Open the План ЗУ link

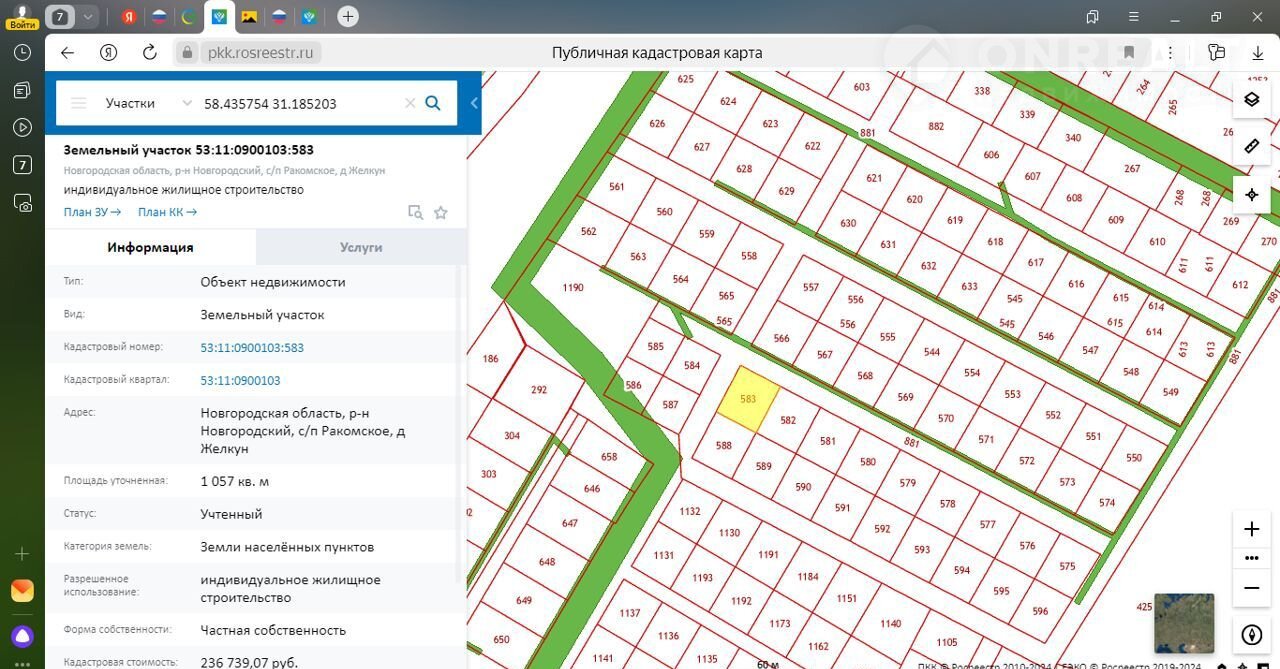[x=92, y=212]
